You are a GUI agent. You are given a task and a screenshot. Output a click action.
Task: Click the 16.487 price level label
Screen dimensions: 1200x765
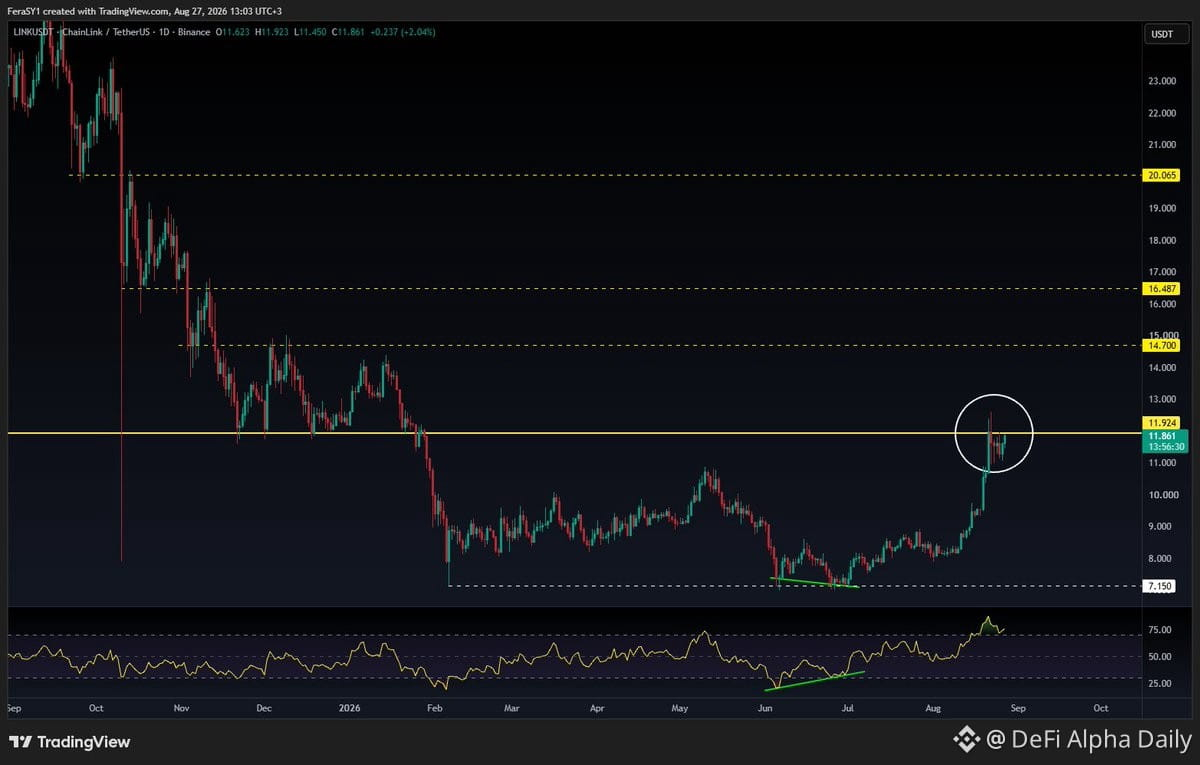[1162, 288]
